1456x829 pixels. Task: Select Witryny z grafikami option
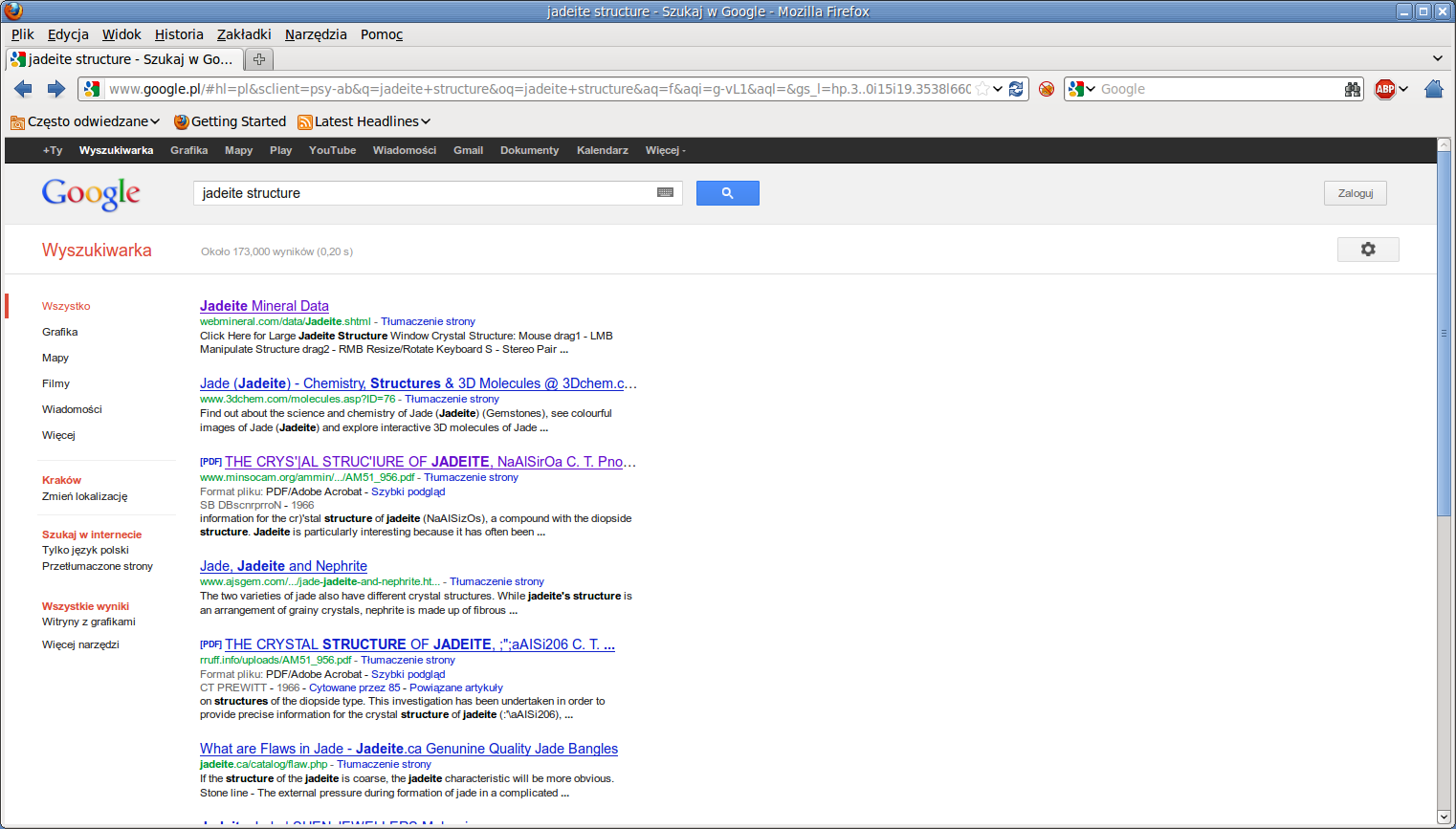click(89, 622)
